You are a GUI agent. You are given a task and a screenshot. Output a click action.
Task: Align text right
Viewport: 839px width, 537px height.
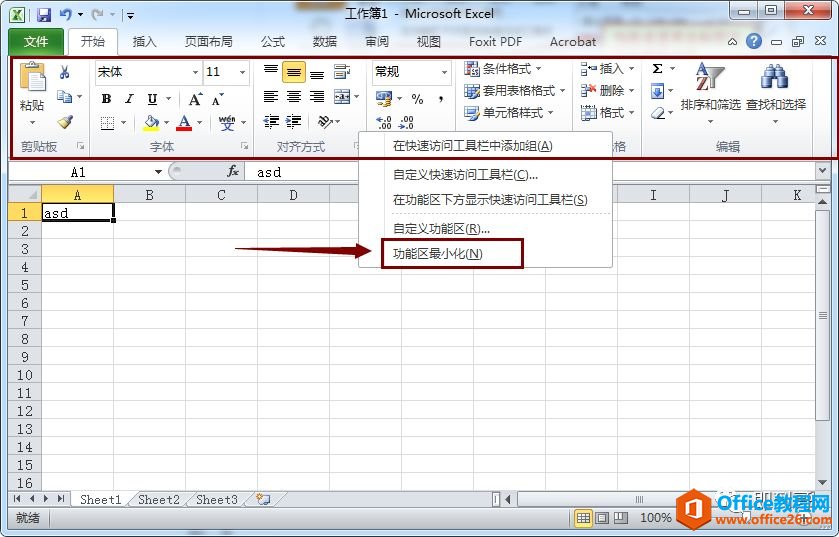317,96
